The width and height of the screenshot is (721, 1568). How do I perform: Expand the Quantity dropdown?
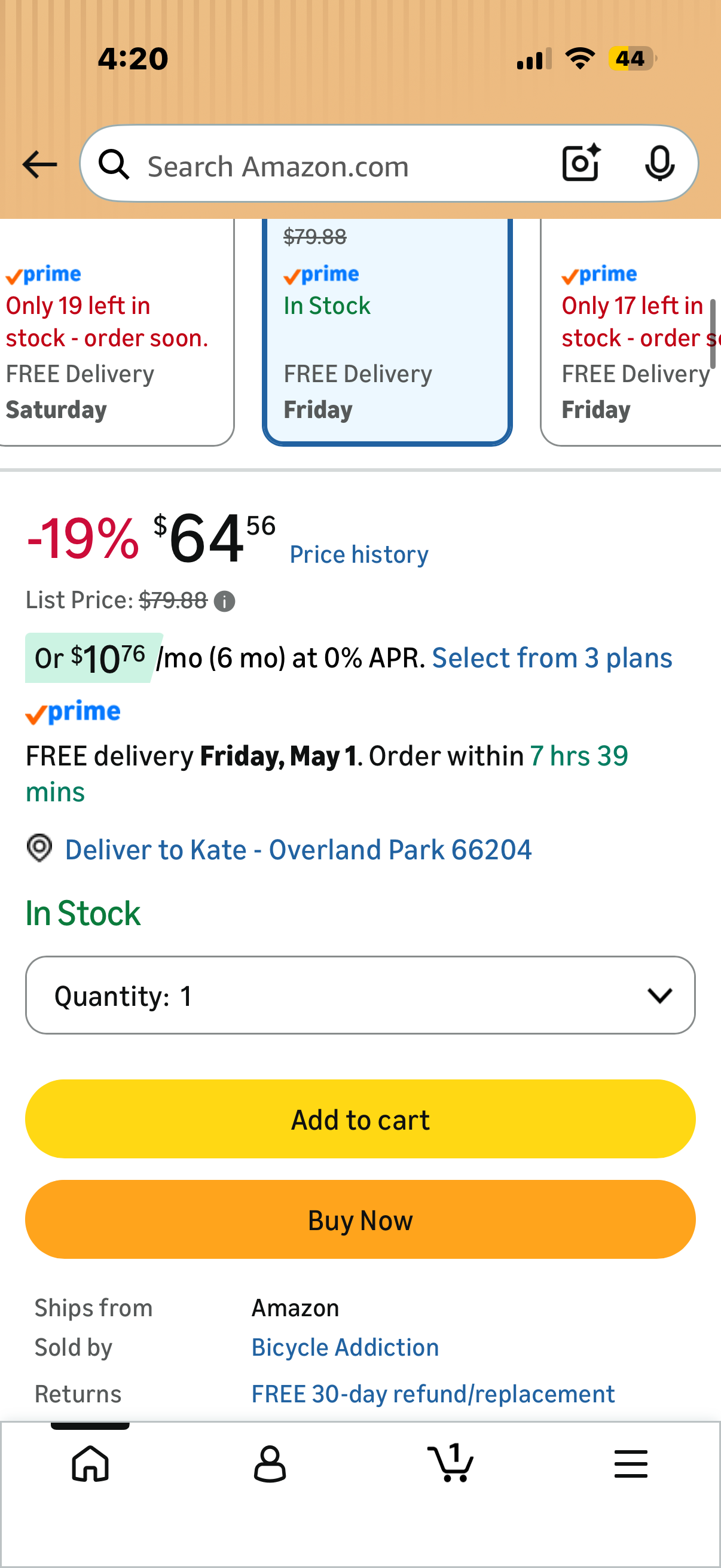[x=360, y=995]
